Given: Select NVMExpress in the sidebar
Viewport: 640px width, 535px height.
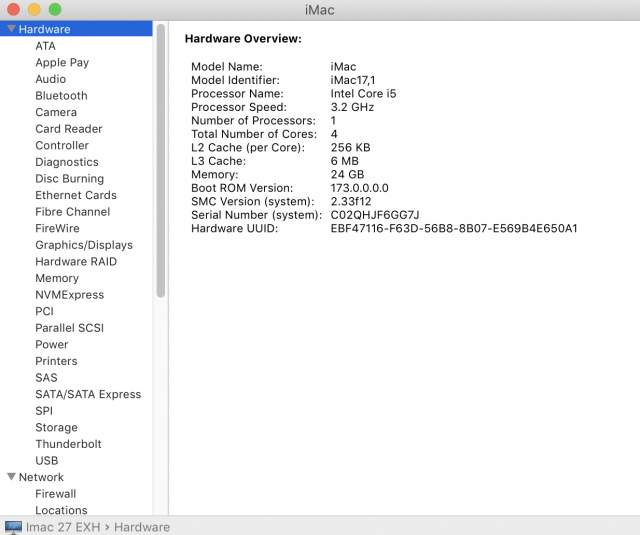Looking at the screenshot, I should click(x=69, y=295).
